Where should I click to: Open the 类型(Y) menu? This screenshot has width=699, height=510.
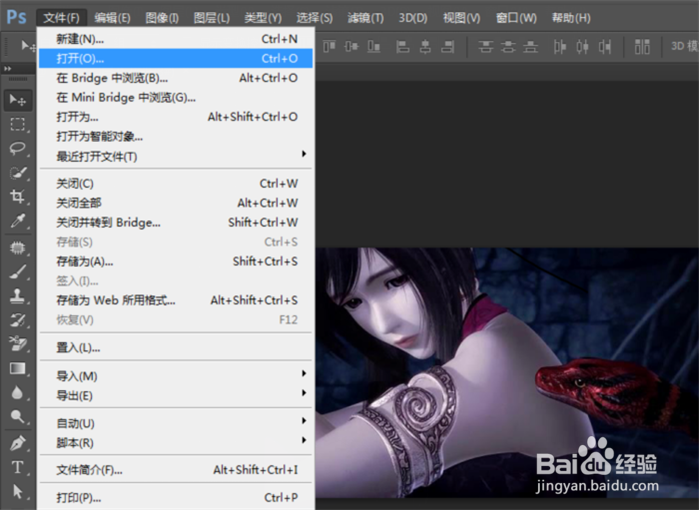[263, 18]
